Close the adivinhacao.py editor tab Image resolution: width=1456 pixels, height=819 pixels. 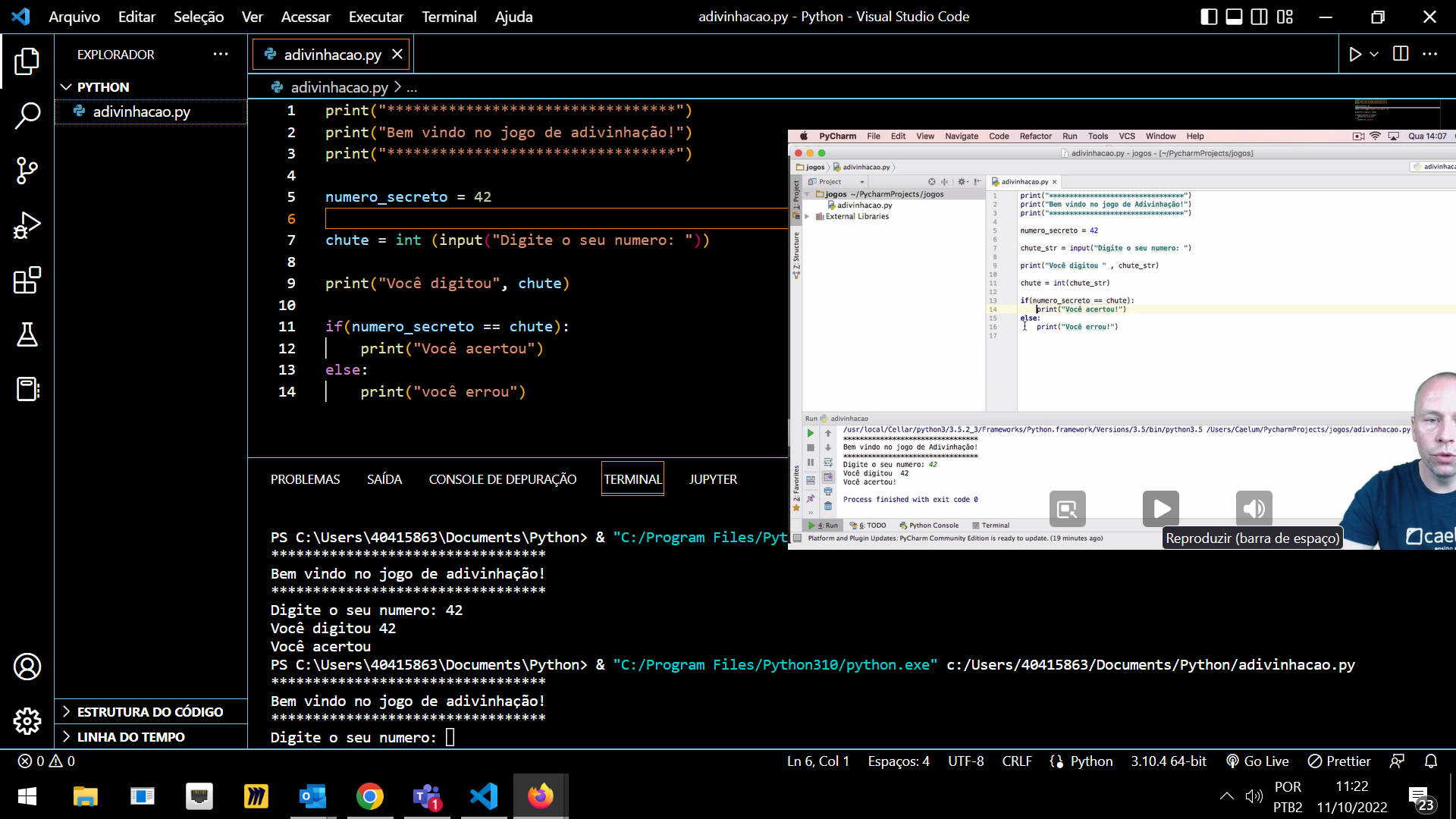(397, 54)
